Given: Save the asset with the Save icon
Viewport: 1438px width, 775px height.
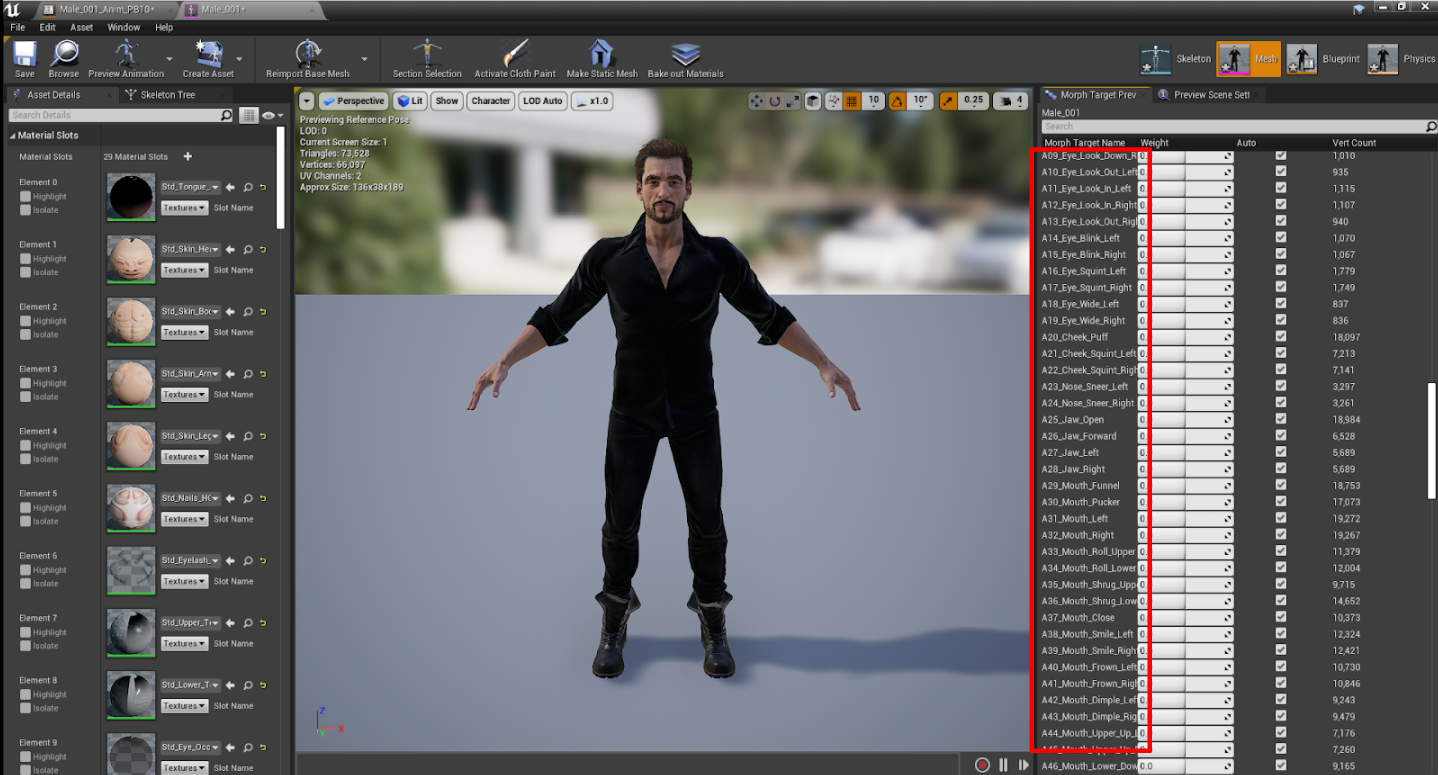Looking at the screenshot, I should (x=25, y=58).
